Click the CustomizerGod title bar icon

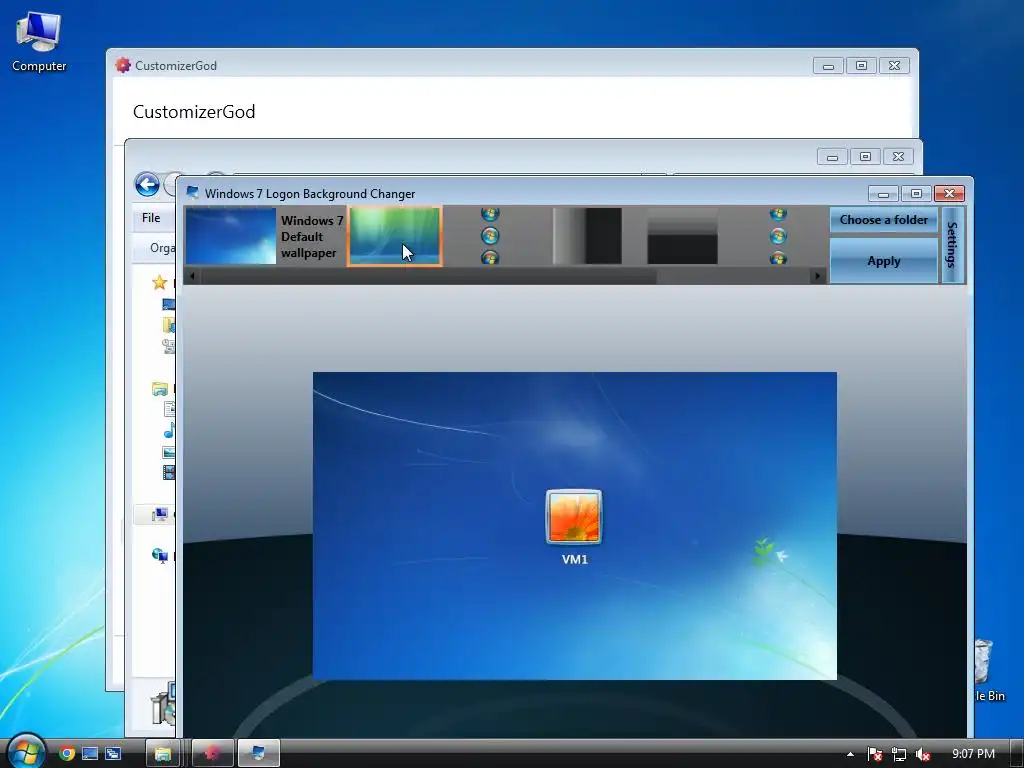(123, 65)
